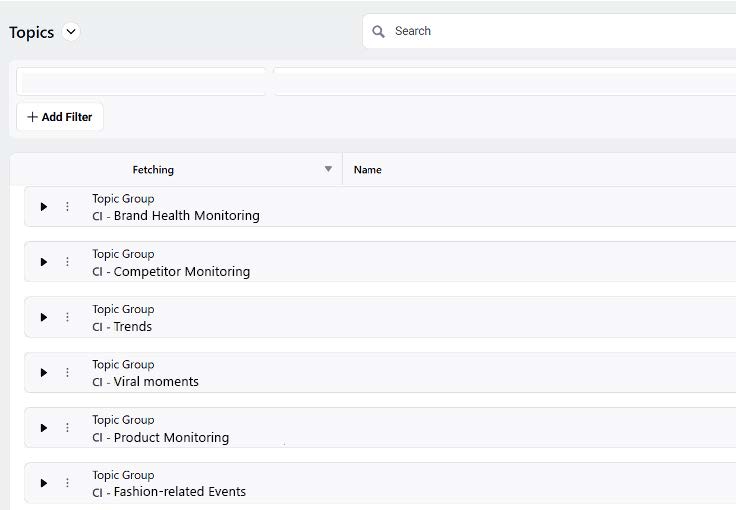Open options menu for Product Monitoring
Viewport: 736px width, 510px height.
coord(68,428)
